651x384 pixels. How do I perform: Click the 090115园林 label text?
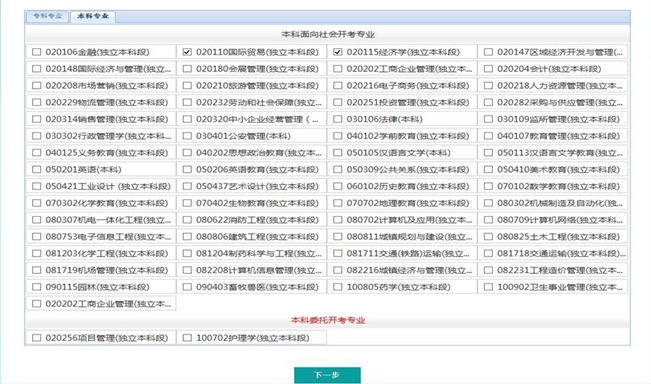click(98, 287)
